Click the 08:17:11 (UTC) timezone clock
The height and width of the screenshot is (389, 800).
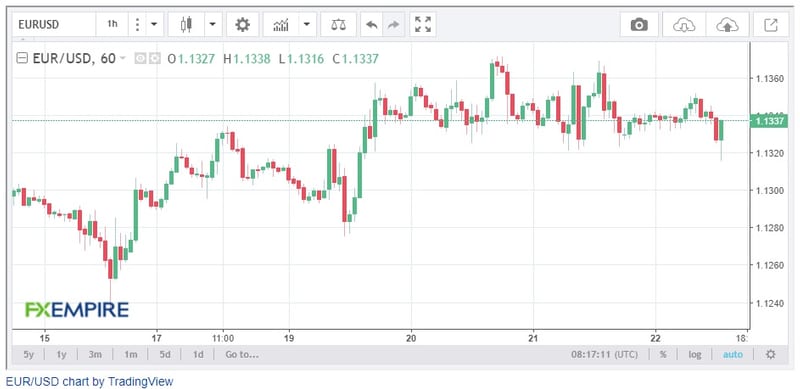coord(604,354)
